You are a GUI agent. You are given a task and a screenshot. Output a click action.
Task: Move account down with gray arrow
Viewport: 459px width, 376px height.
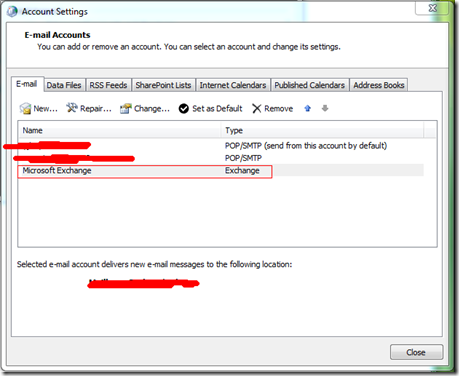coord(325,108)
